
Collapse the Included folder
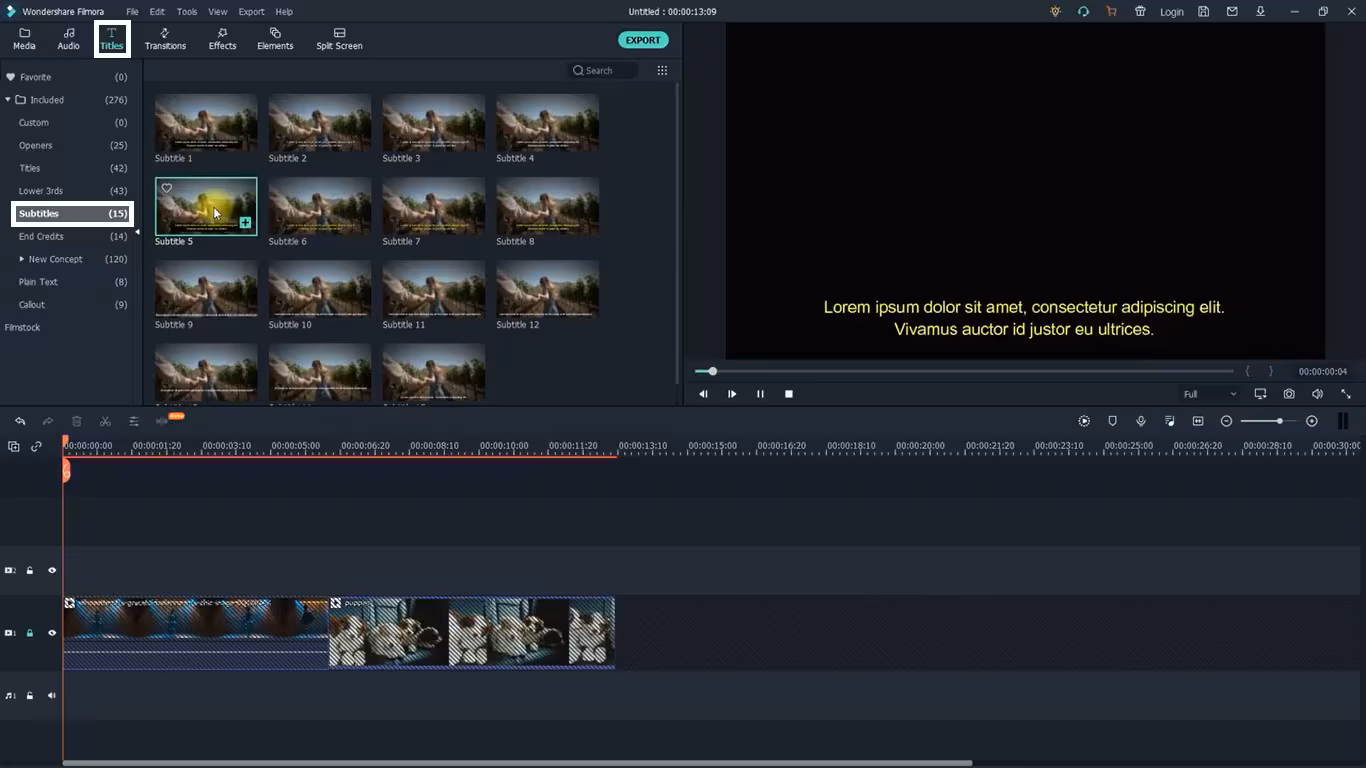tap(9, 100)
